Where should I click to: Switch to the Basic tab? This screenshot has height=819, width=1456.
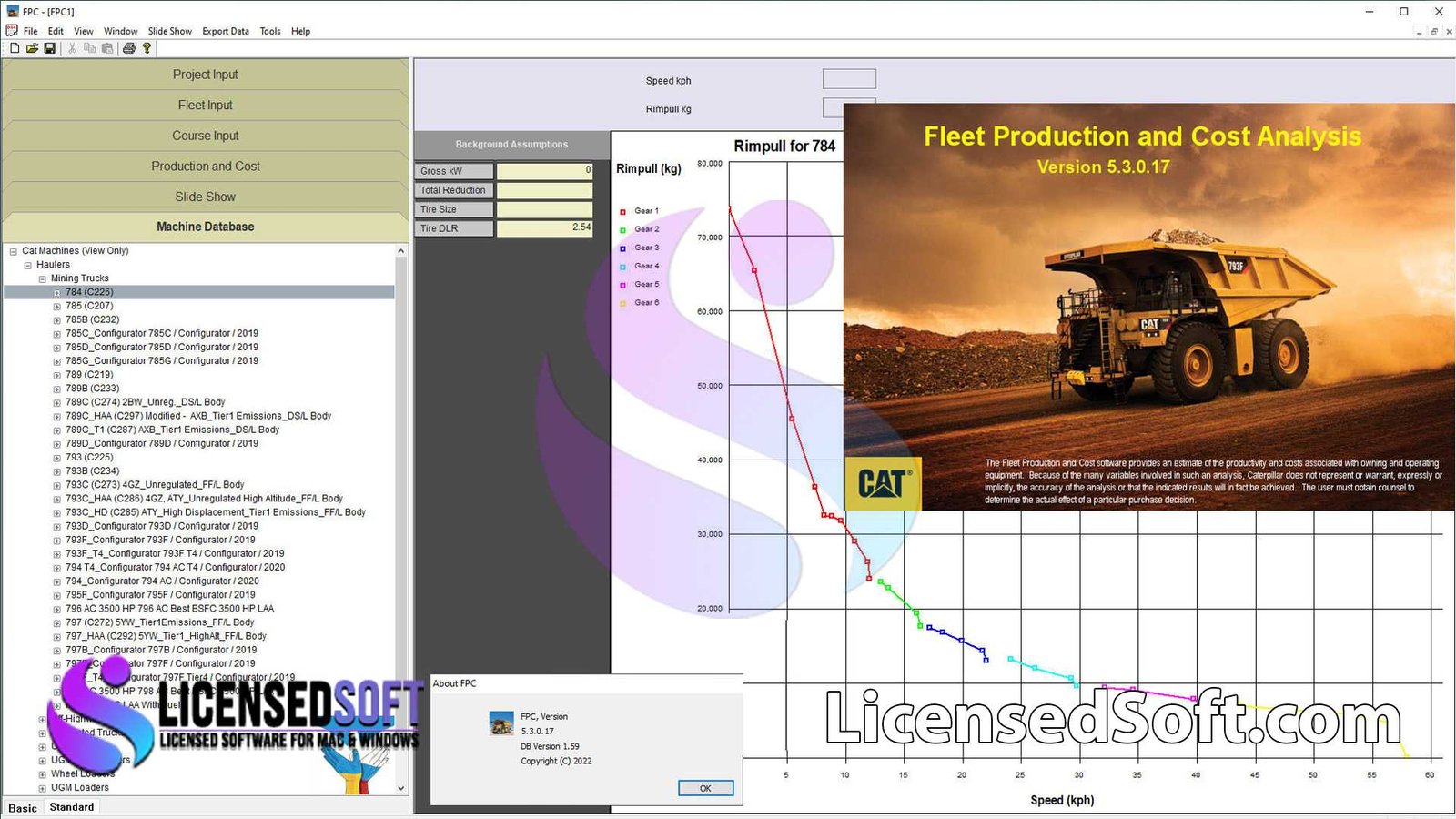pyautogui.click(x=23, y=808)
